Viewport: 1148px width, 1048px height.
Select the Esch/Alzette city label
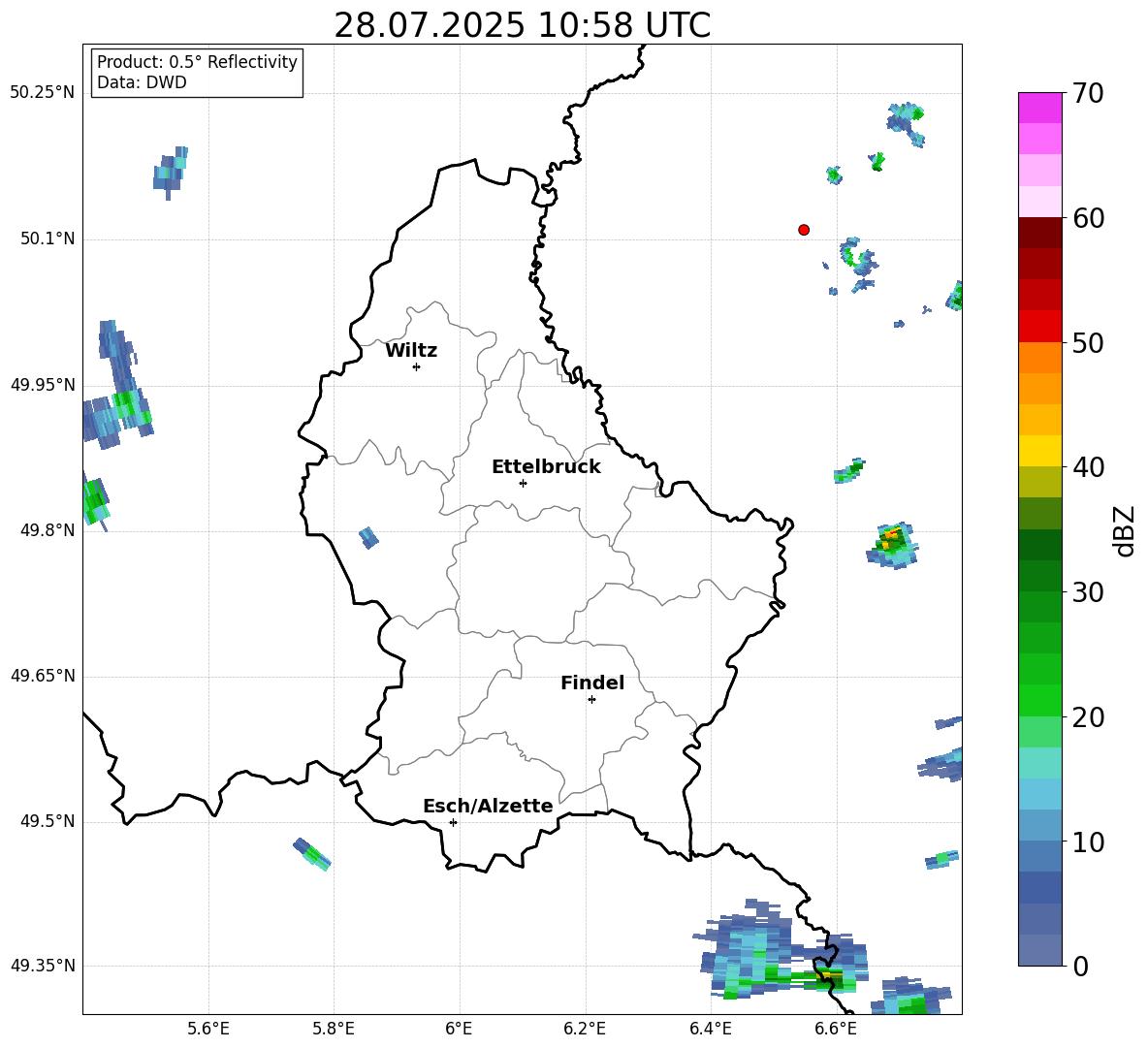click(488, 806)
